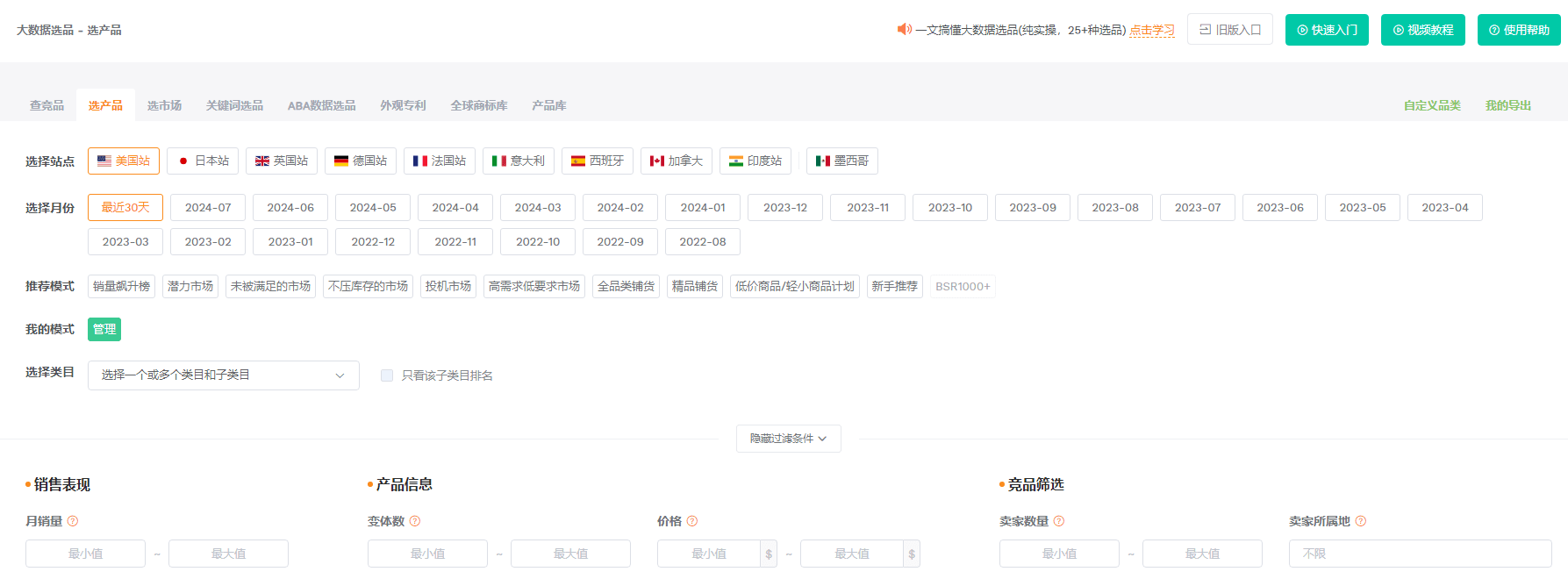Open the 选择类目 category dropdown
Screen dimensions: 1568x586
click(224, 375)
